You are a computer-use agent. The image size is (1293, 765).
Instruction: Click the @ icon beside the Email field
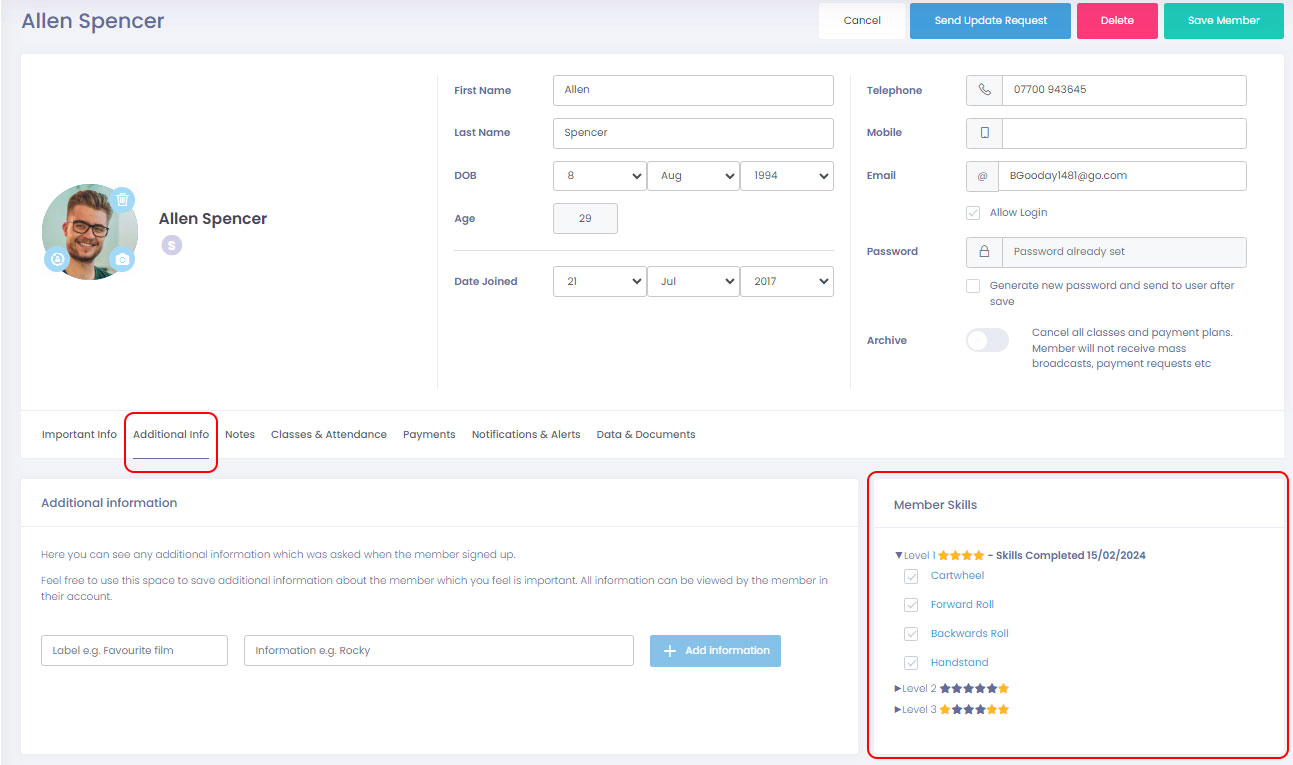[982, 176]
